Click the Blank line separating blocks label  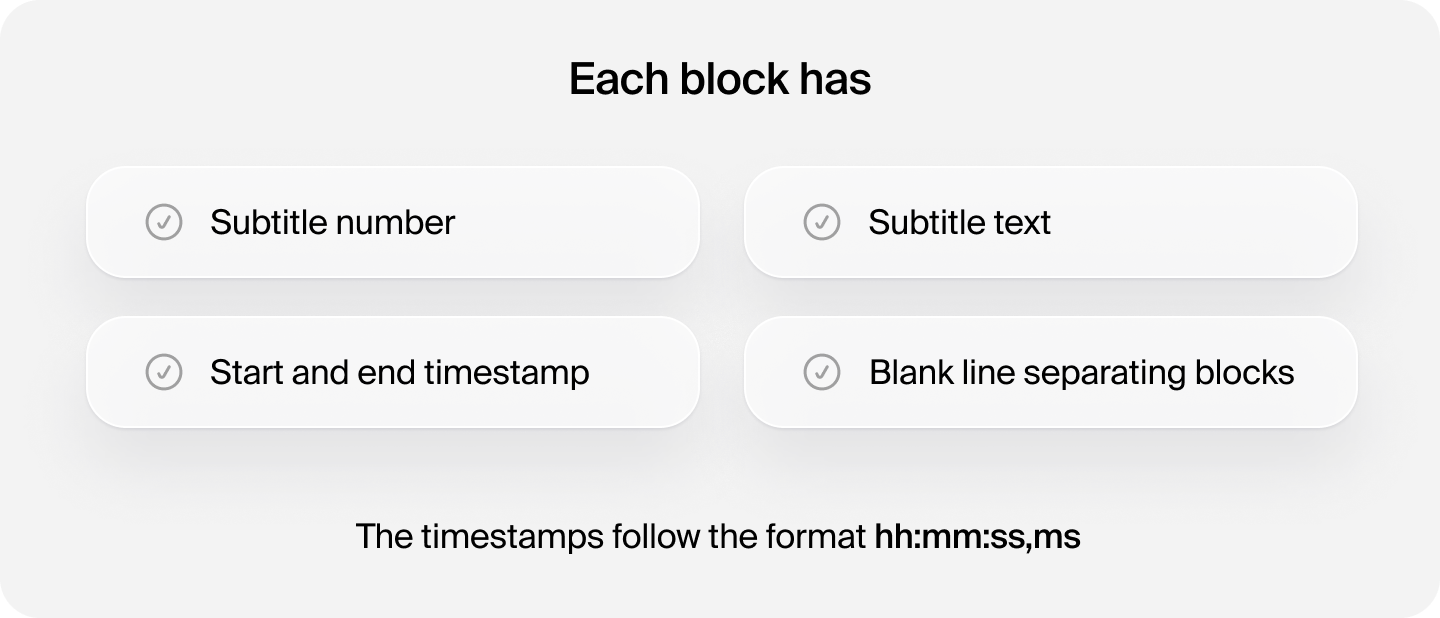tap(1082, 373)
